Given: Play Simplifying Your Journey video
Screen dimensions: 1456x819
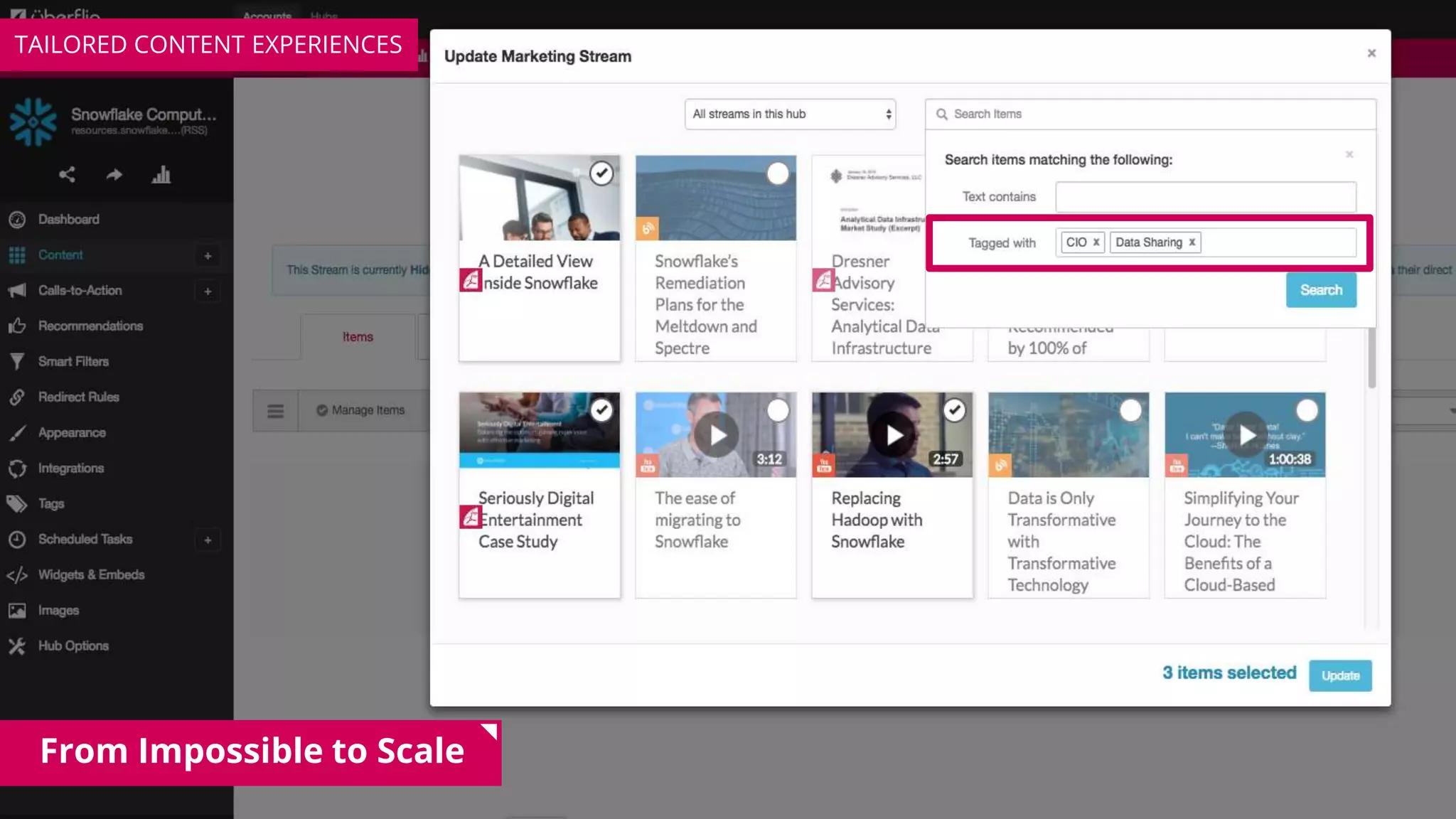Looking at the screenshot, I should pyautogui.click(x=1246, y=434).
